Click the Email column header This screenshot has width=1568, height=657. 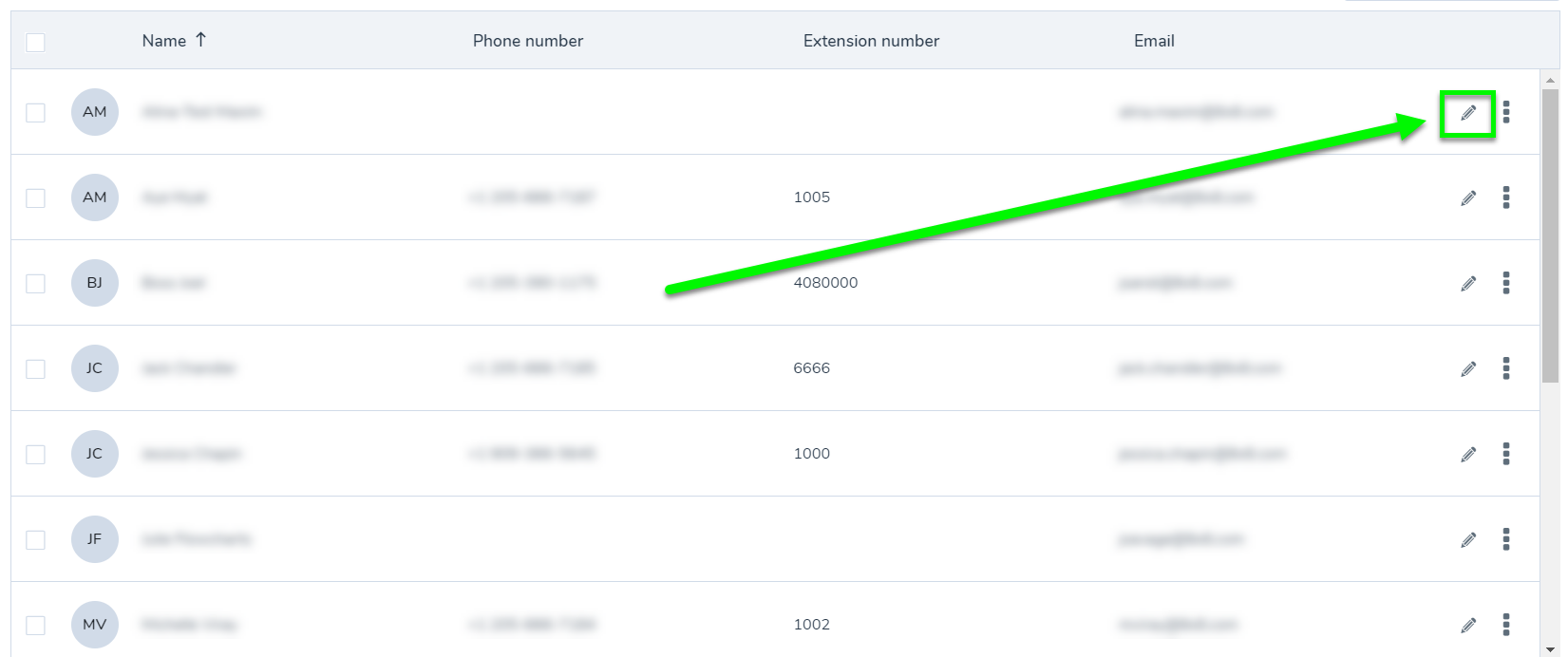(x=1154, y=41)
